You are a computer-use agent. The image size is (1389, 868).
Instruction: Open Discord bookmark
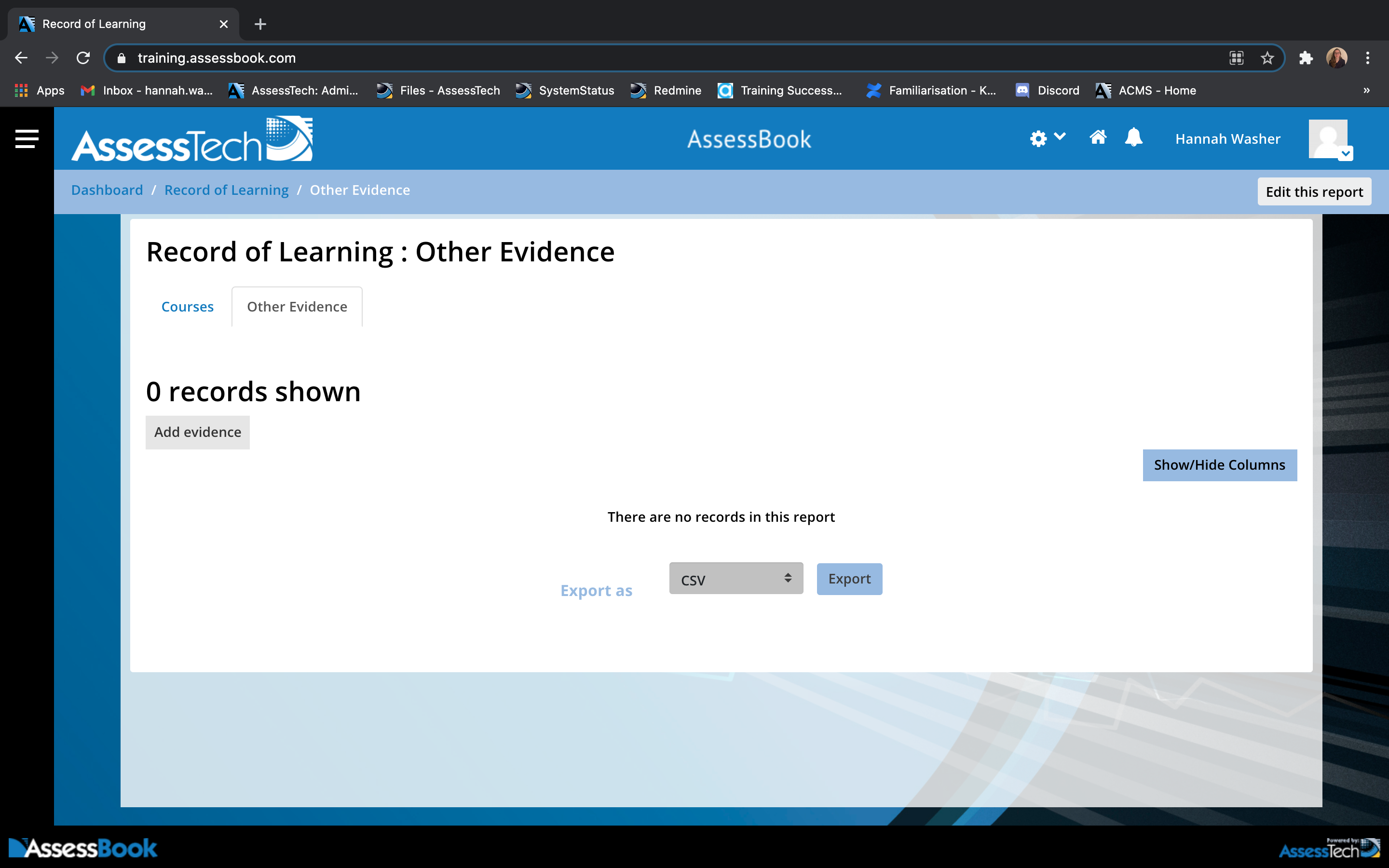[x=1048, y=90]
